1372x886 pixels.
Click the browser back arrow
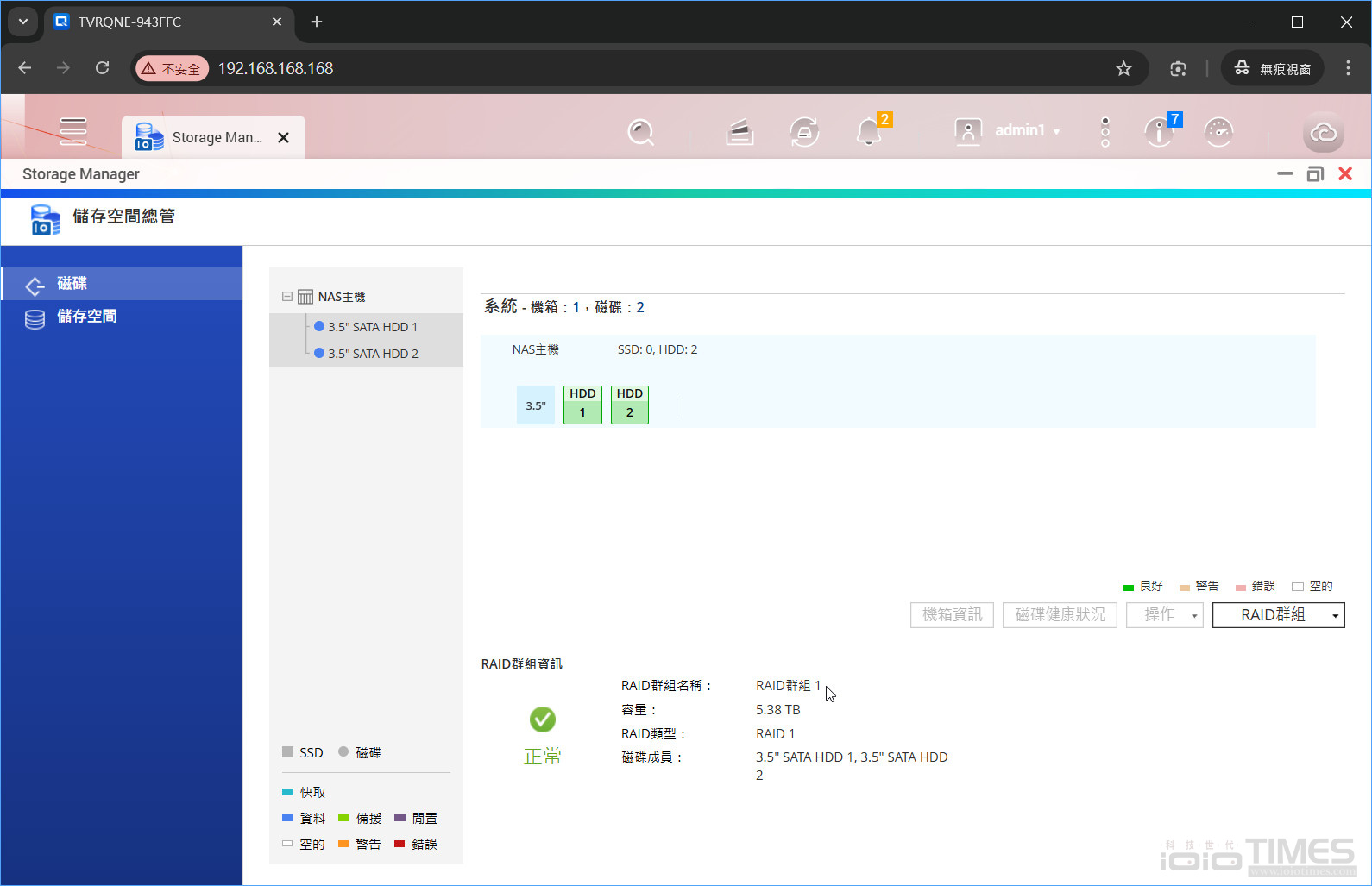click(24, 68)
